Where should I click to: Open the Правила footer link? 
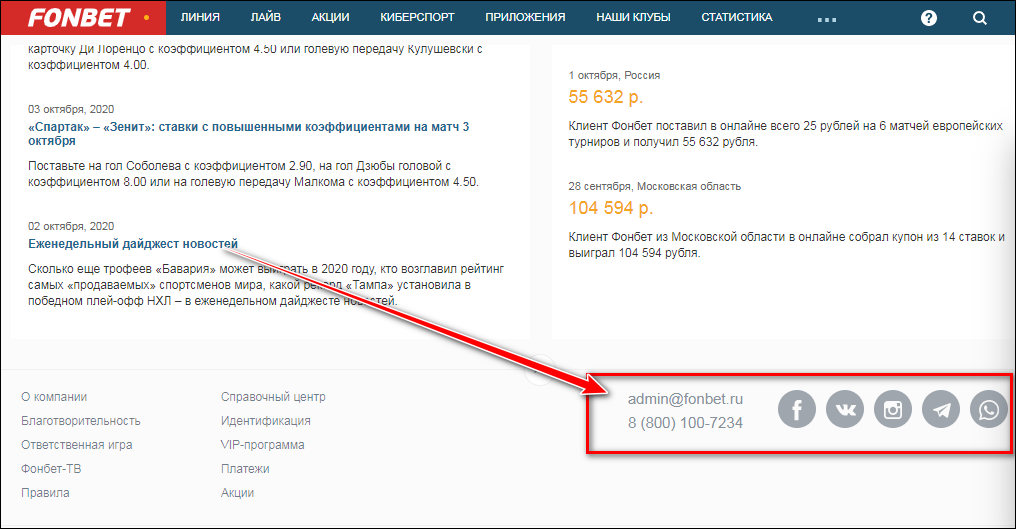pos(45,493)
